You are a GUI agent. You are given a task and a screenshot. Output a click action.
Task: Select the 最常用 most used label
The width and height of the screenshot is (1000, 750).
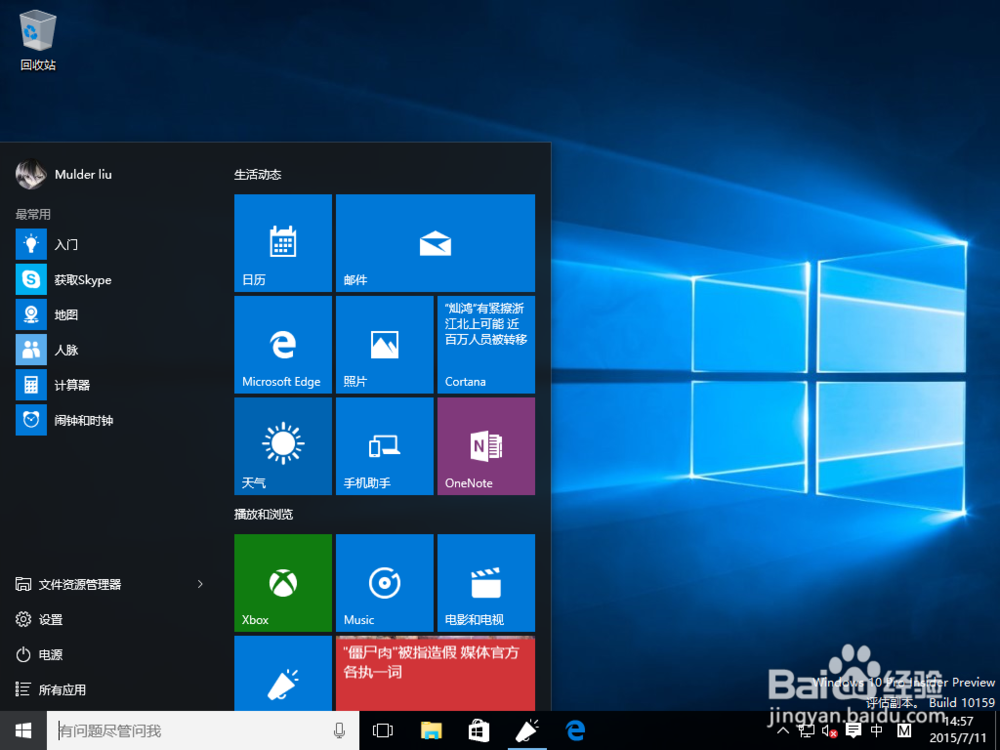pyautogui.click(x=33, y=214)
